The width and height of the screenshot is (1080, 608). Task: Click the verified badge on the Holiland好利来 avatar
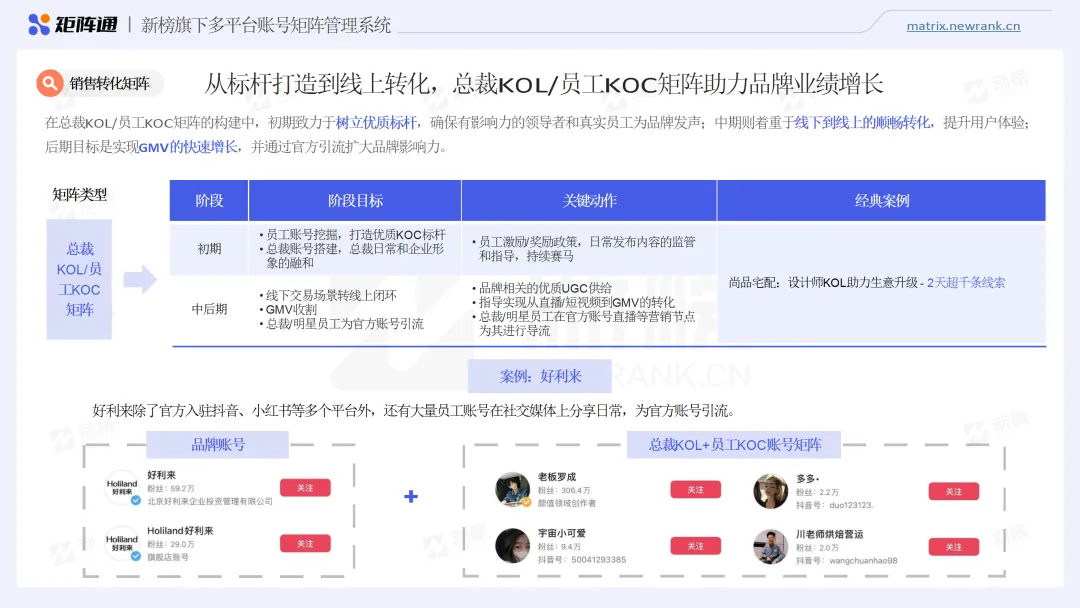pos(136,556)
